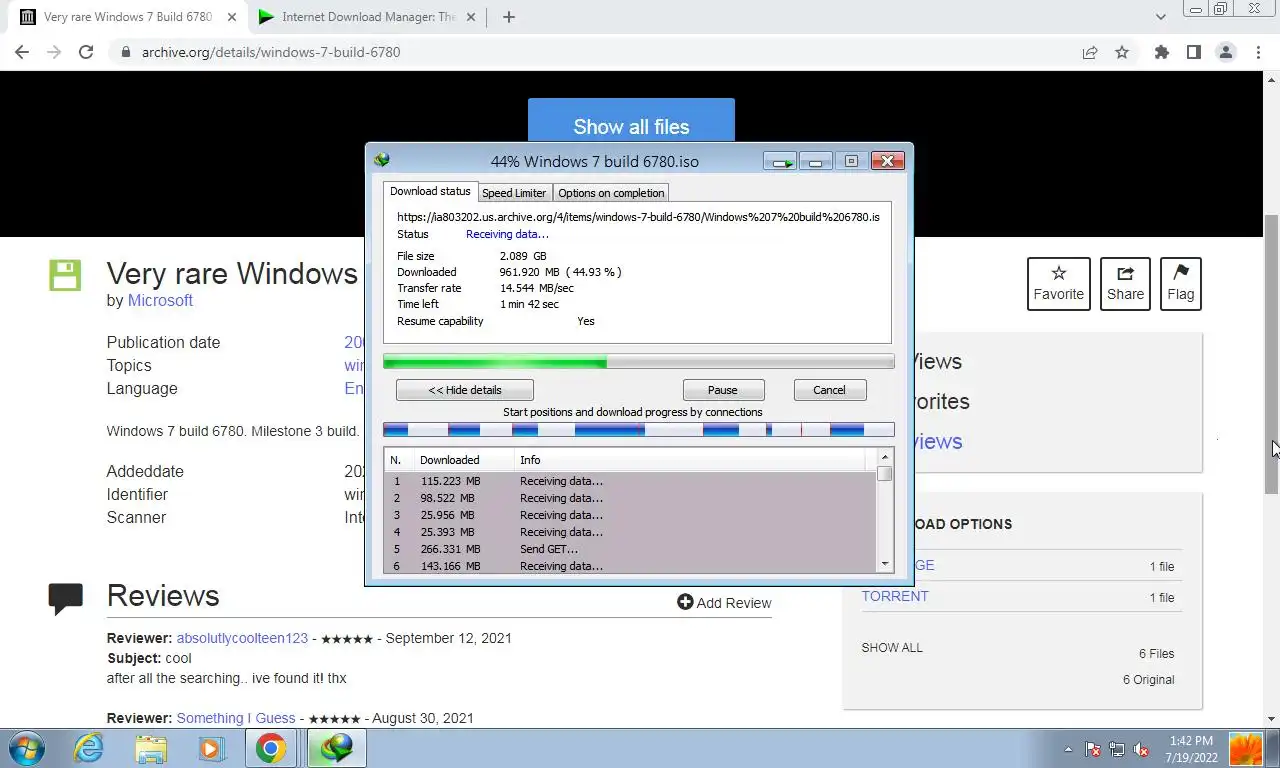Click the IDM tray-minimize button in dialog title bar
This screenshot has height=768, width=1280.
pos(780,161)
